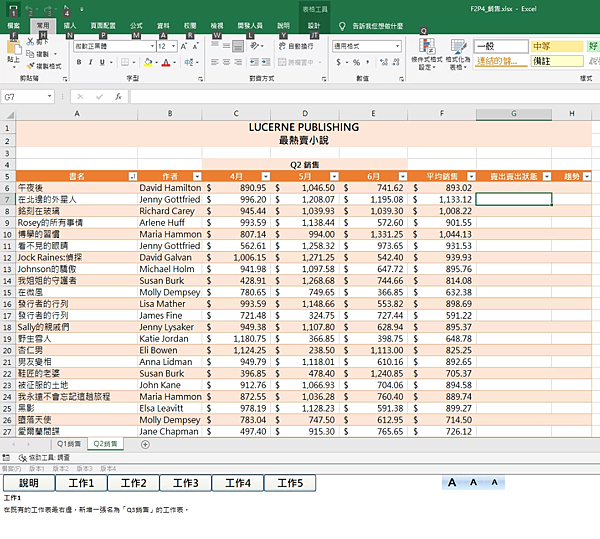Open the font size dropdown showing 12

(166, 46)
